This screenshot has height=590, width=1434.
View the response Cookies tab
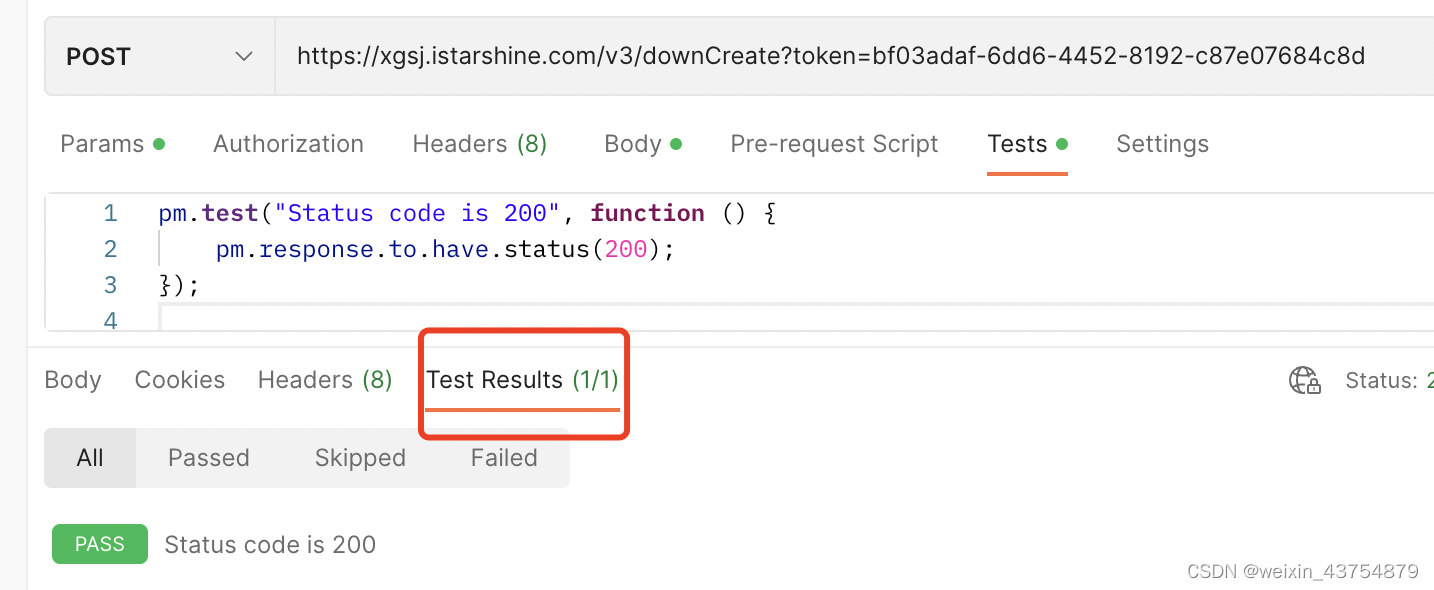point(180,380)
